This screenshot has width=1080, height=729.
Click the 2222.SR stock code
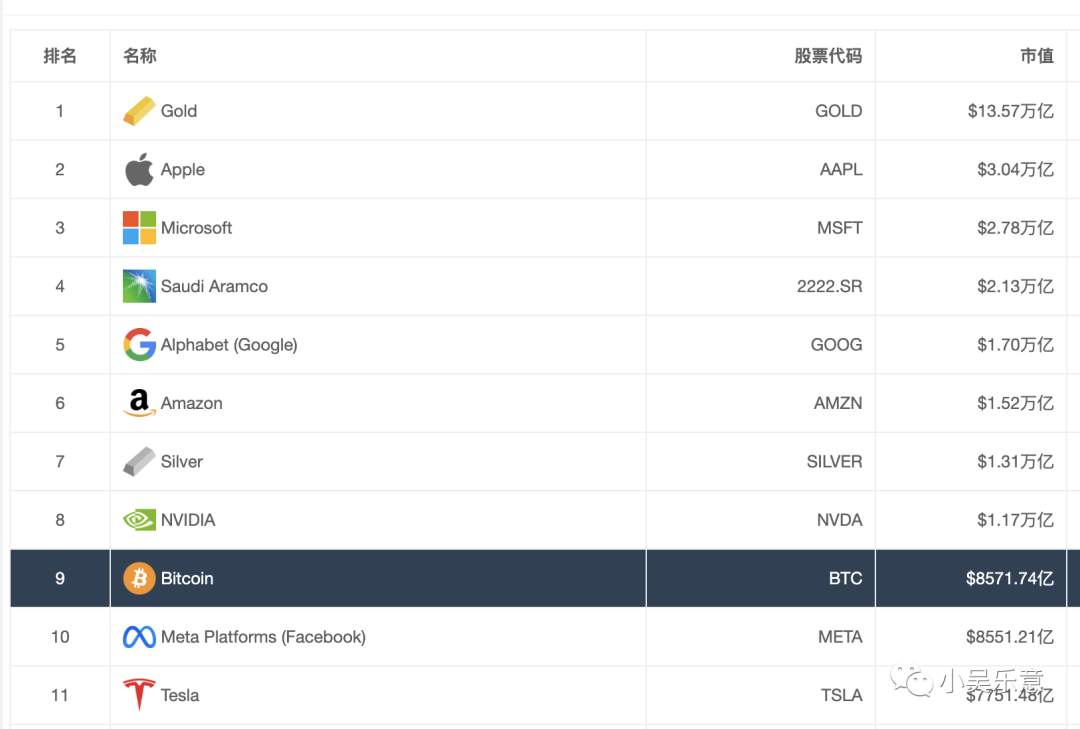pos(829,286)
